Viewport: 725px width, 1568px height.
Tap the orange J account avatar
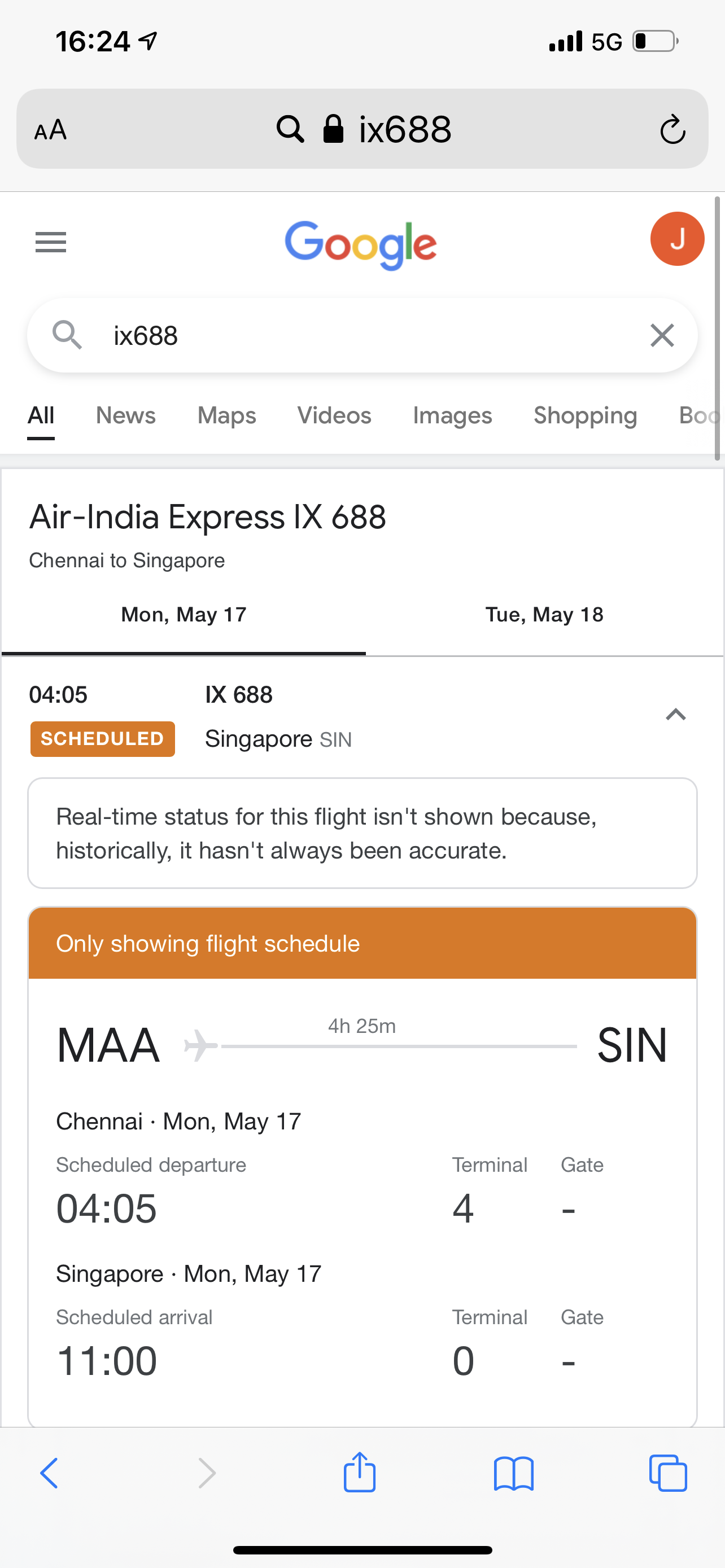677,239
